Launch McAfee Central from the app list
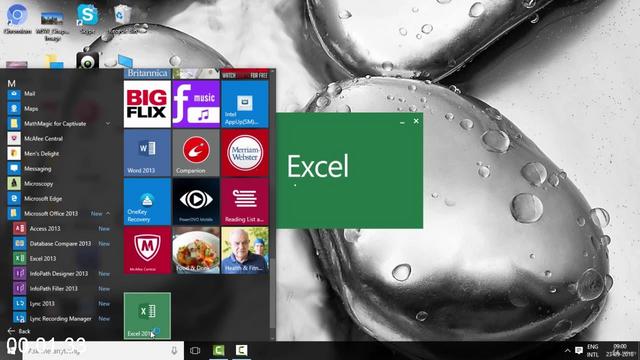This screenshot has width=640, height=360. point(59,138)
